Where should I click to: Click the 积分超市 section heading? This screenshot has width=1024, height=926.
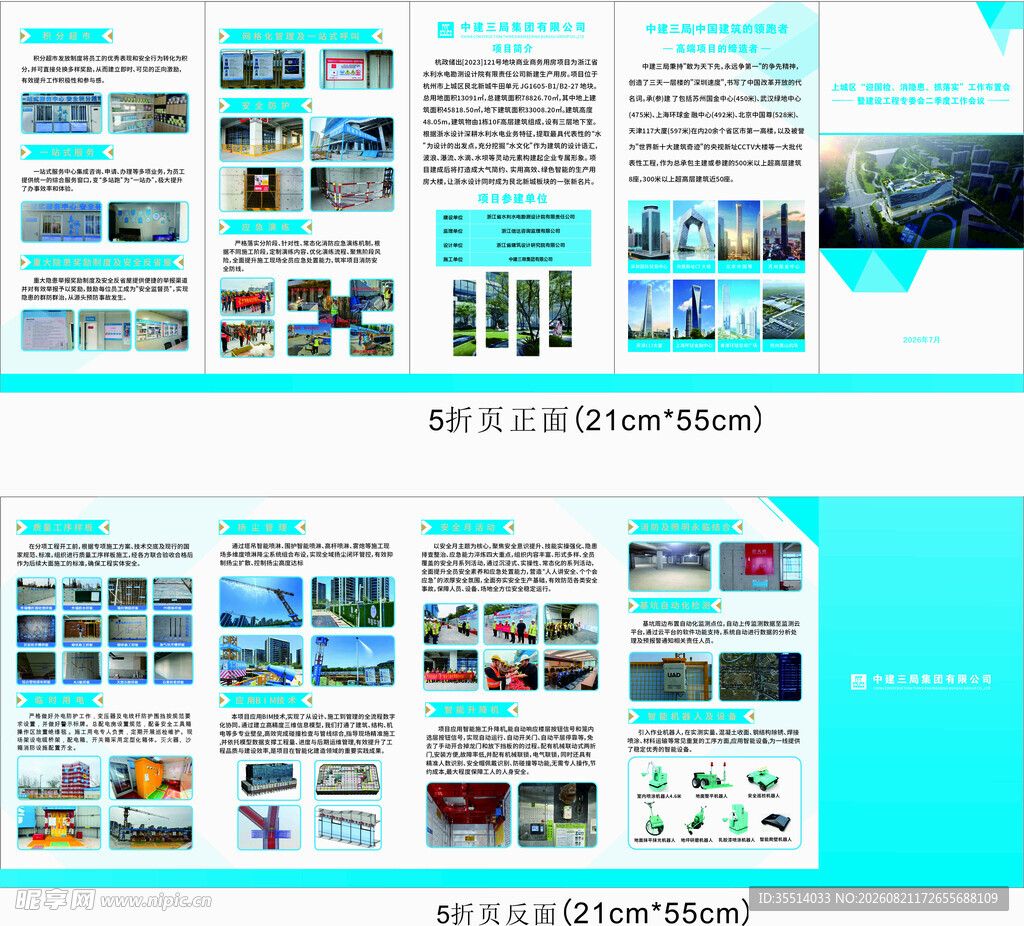pos(67,36)
